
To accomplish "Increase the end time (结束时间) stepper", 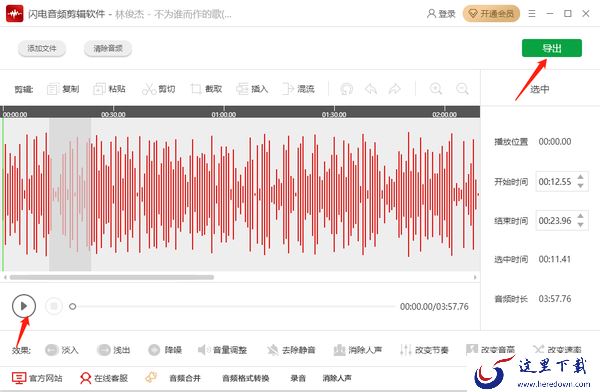I will pyautogui.click(x=580, y=216).
